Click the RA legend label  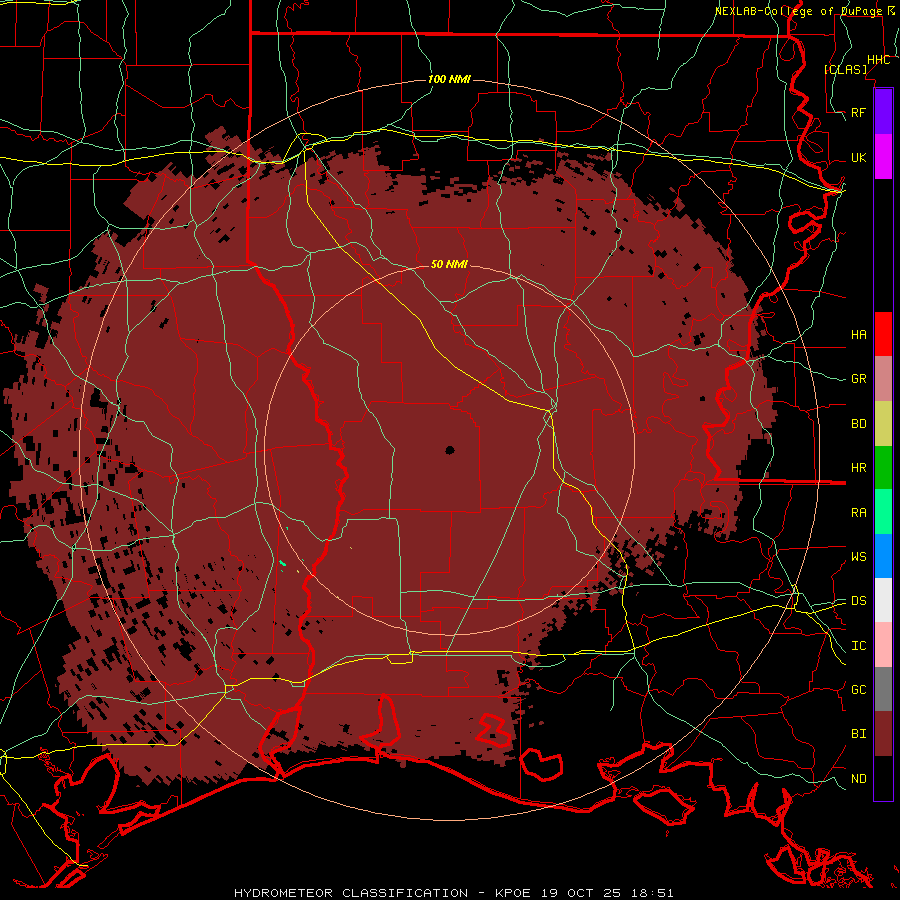point(858,513)
